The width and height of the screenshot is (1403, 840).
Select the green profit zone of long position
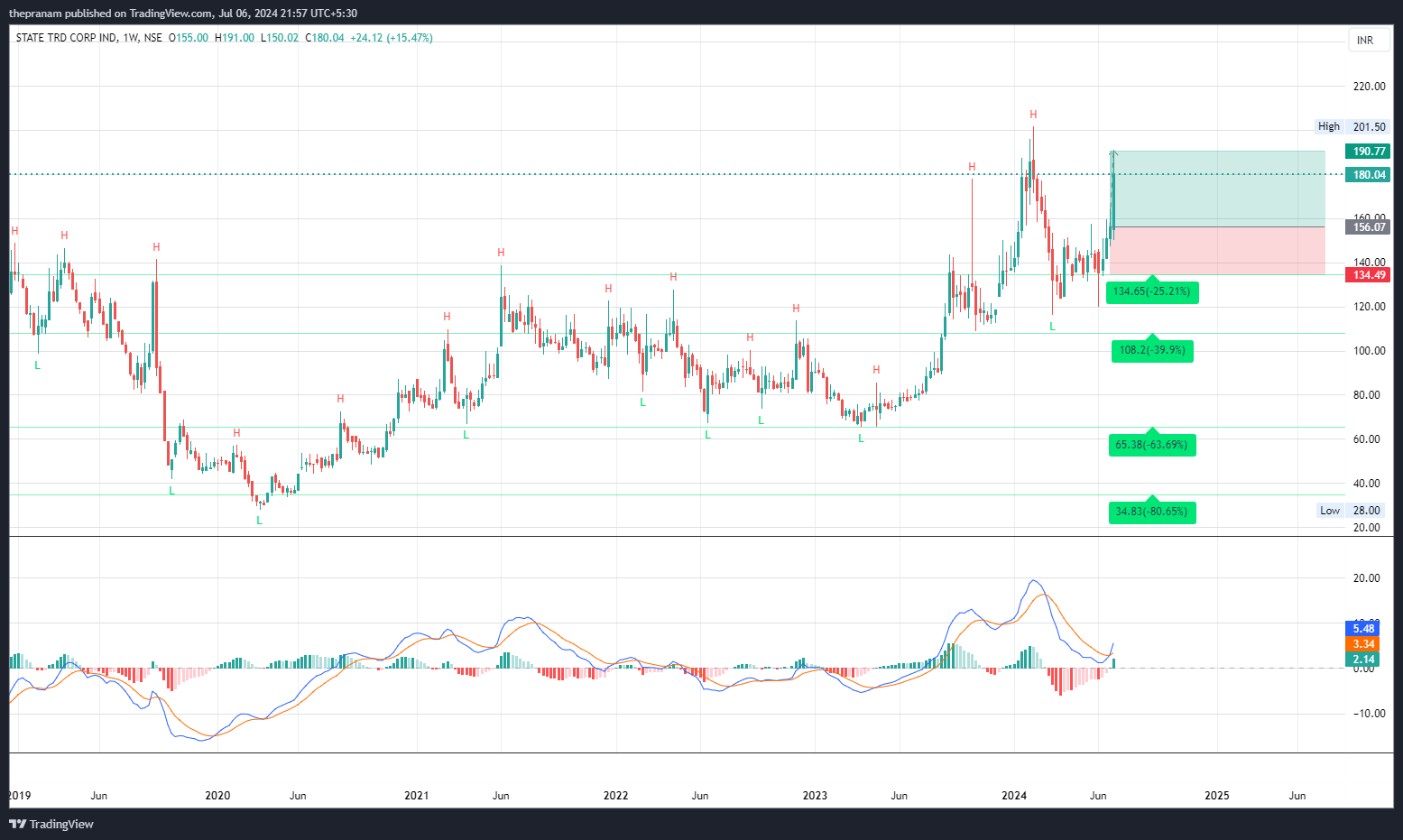1219,189
